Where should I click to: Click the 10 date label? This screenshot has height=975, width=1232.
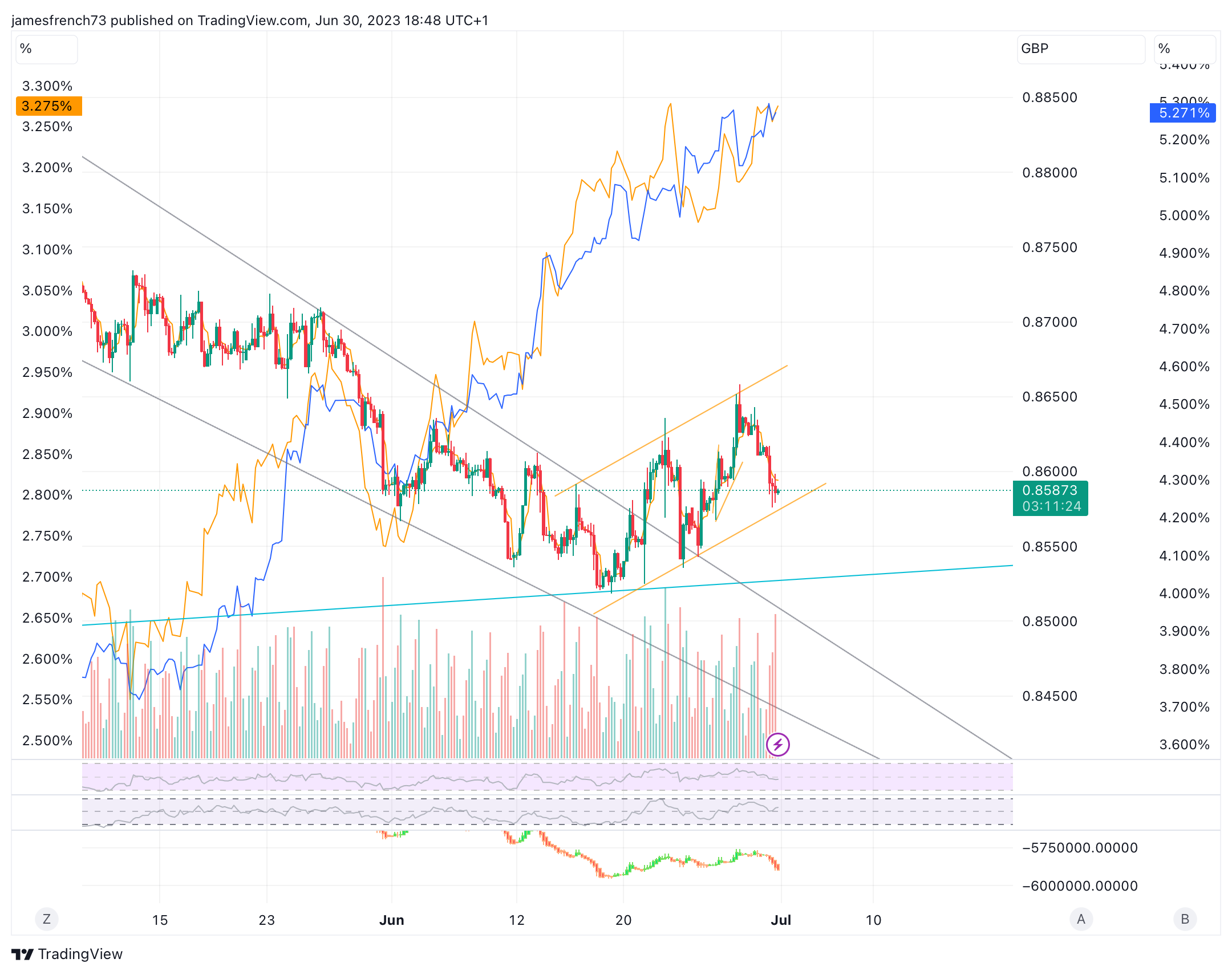click(x=873, y=920)
